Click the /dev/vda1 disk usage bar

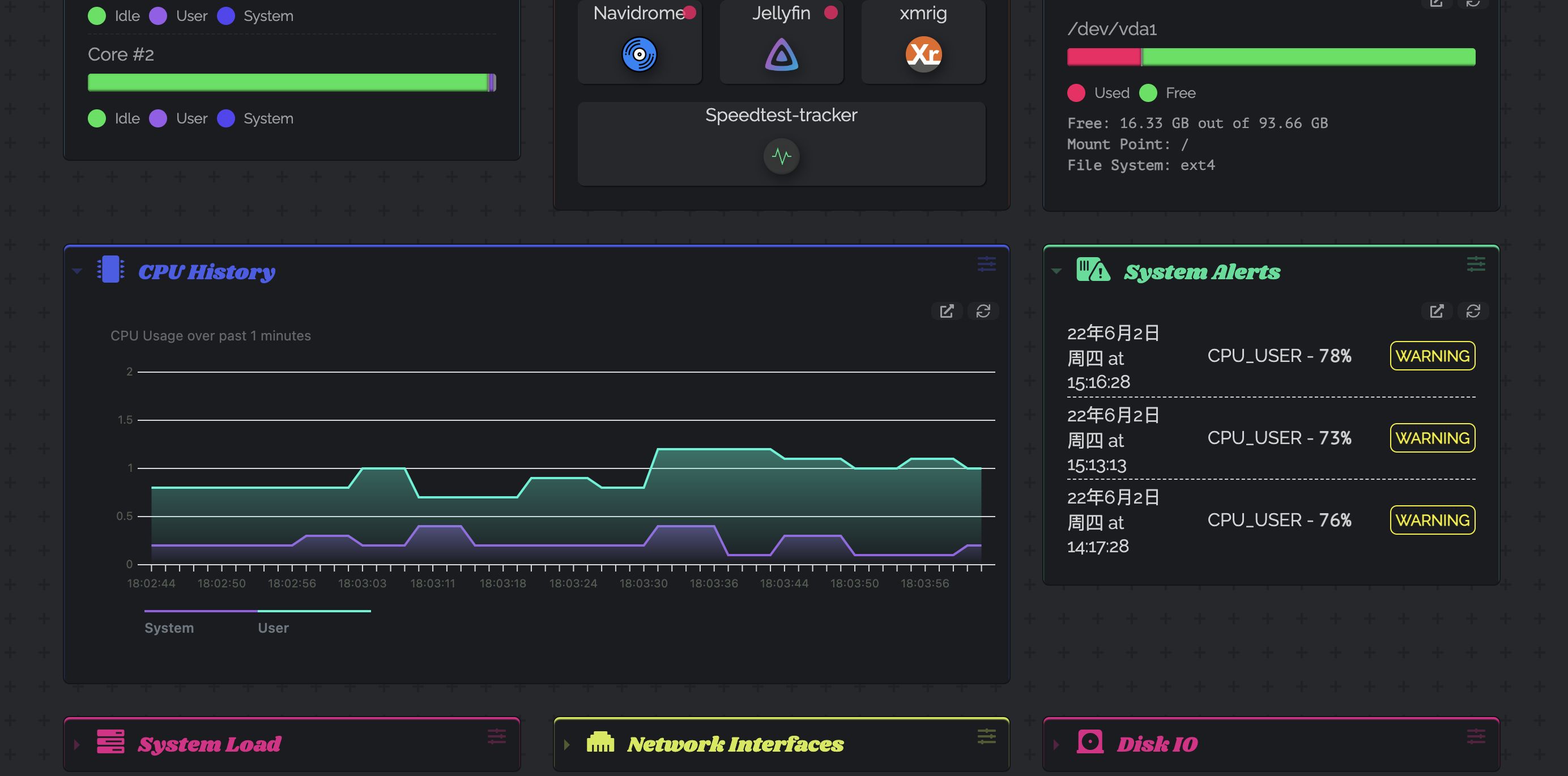(1271, 57)
